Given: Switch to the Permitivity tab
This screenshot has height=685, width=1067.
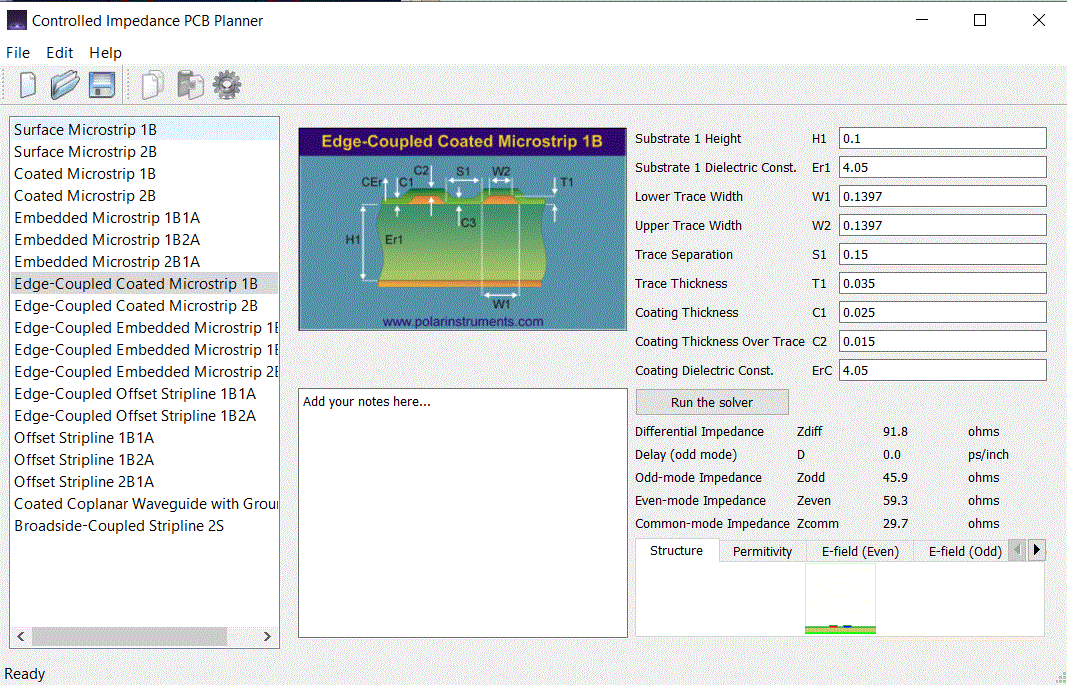Looking at the screenshot, I should pos(762,552).
